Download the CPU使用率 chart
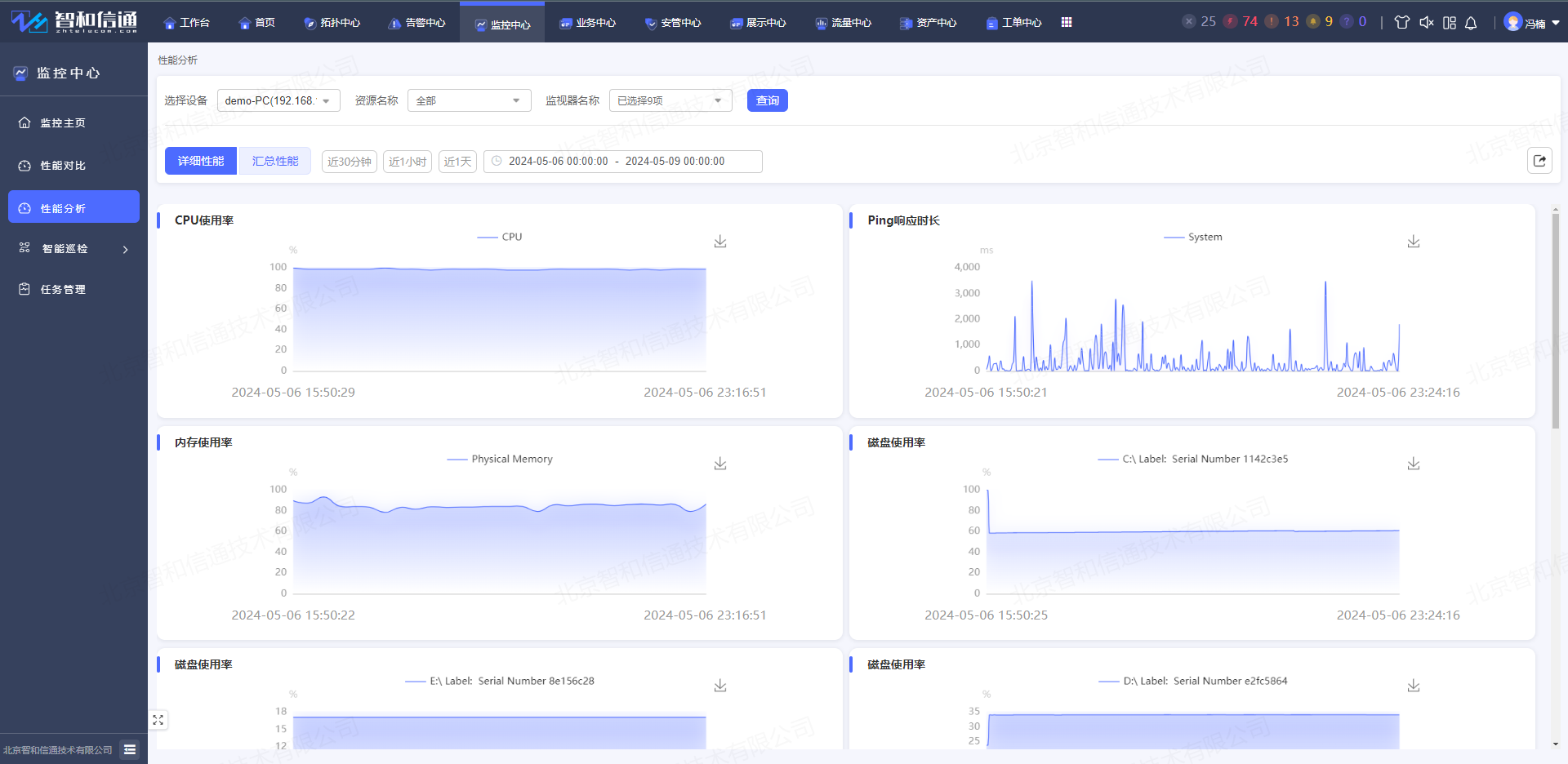 coord(720,242)
